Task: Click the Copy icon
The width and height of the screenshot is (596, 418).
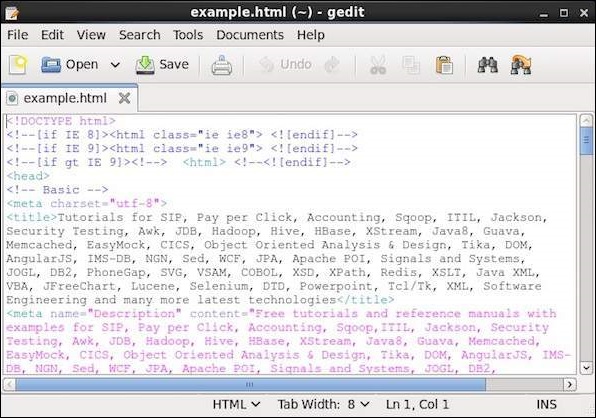Action: [x=411, y=65]
